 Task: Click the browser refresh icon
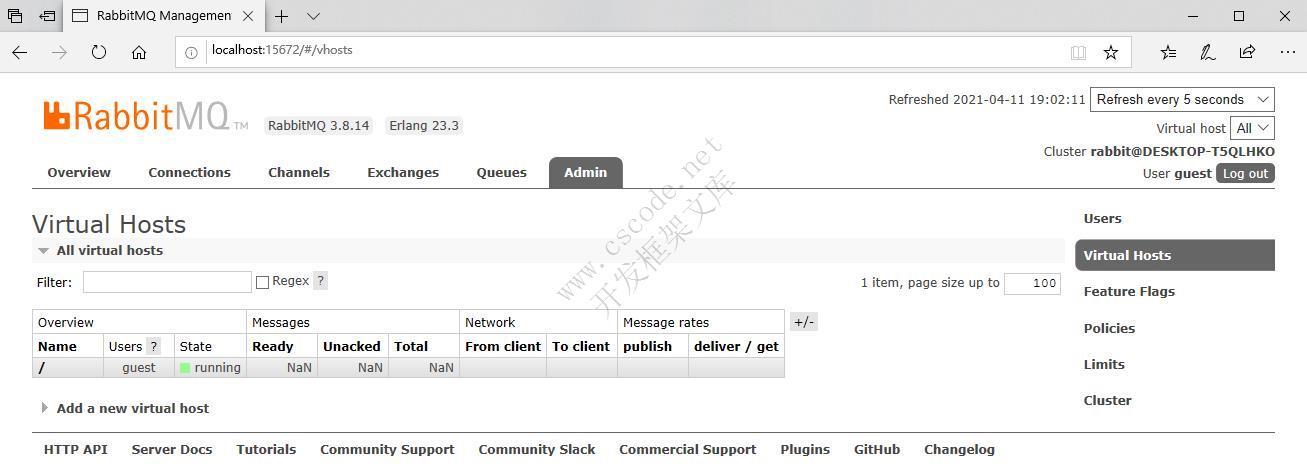coord(99,52)
